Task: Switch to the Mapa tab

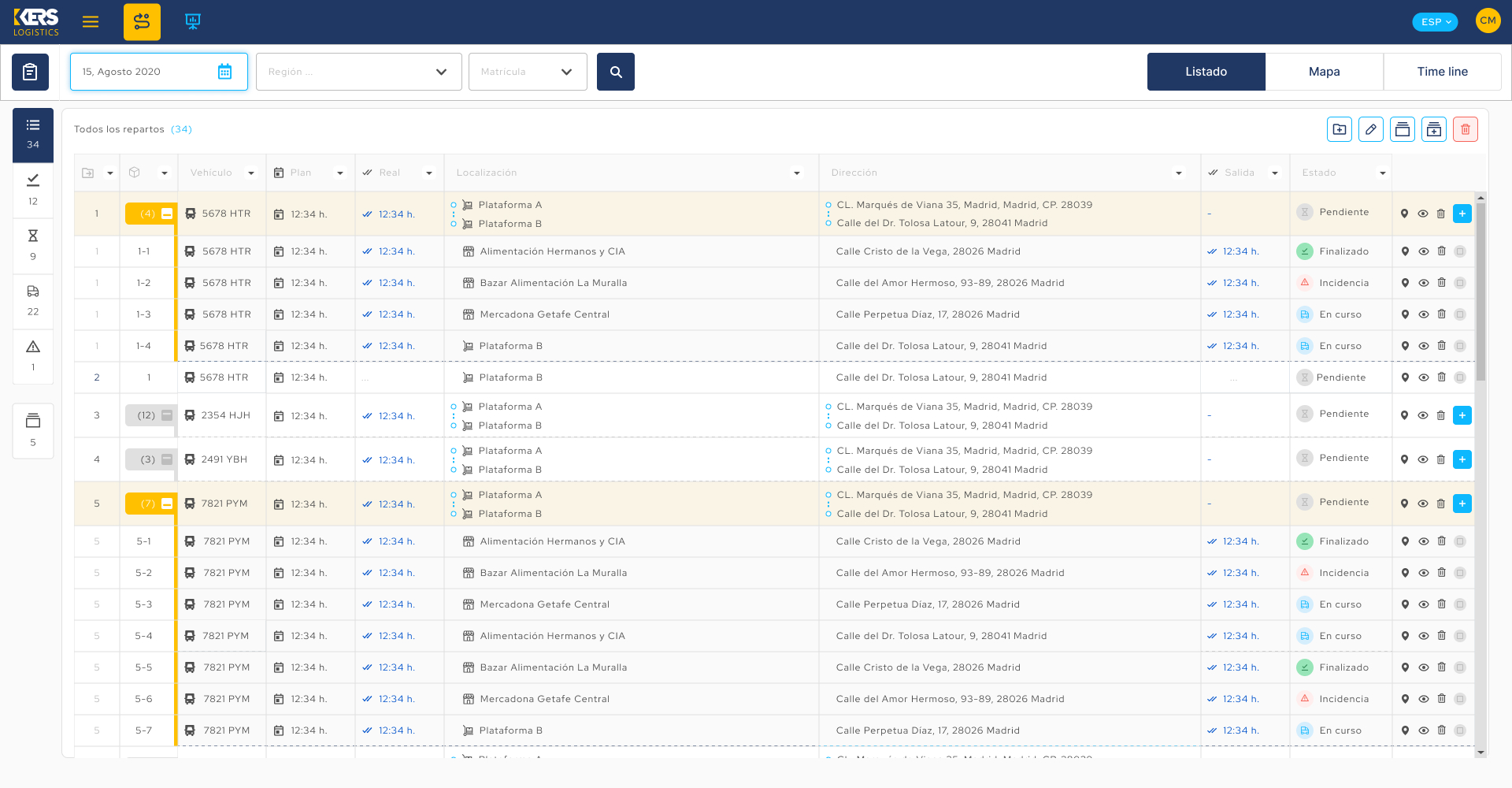Action: (x=1324, y=72)
